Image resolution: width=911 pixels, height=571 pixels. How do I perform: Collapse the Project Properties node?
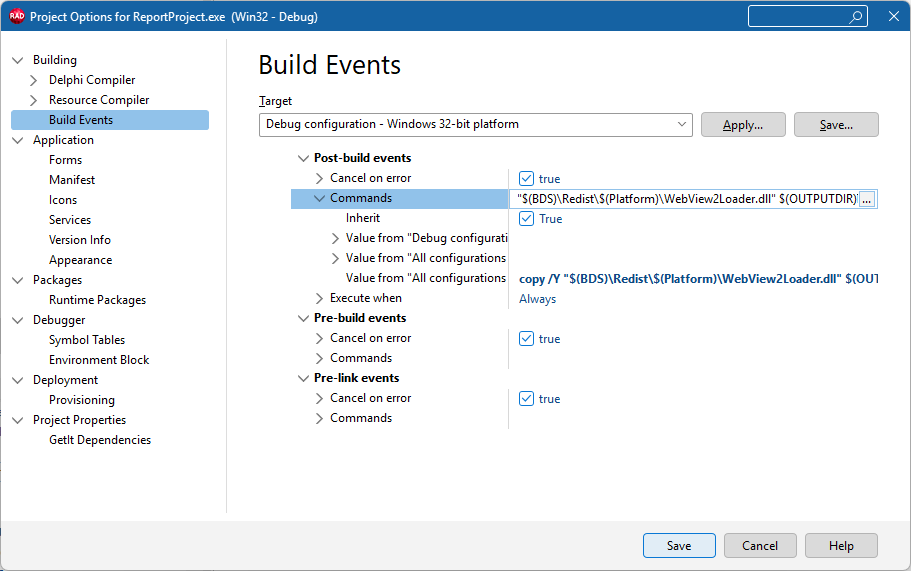[x=18, y=420]
